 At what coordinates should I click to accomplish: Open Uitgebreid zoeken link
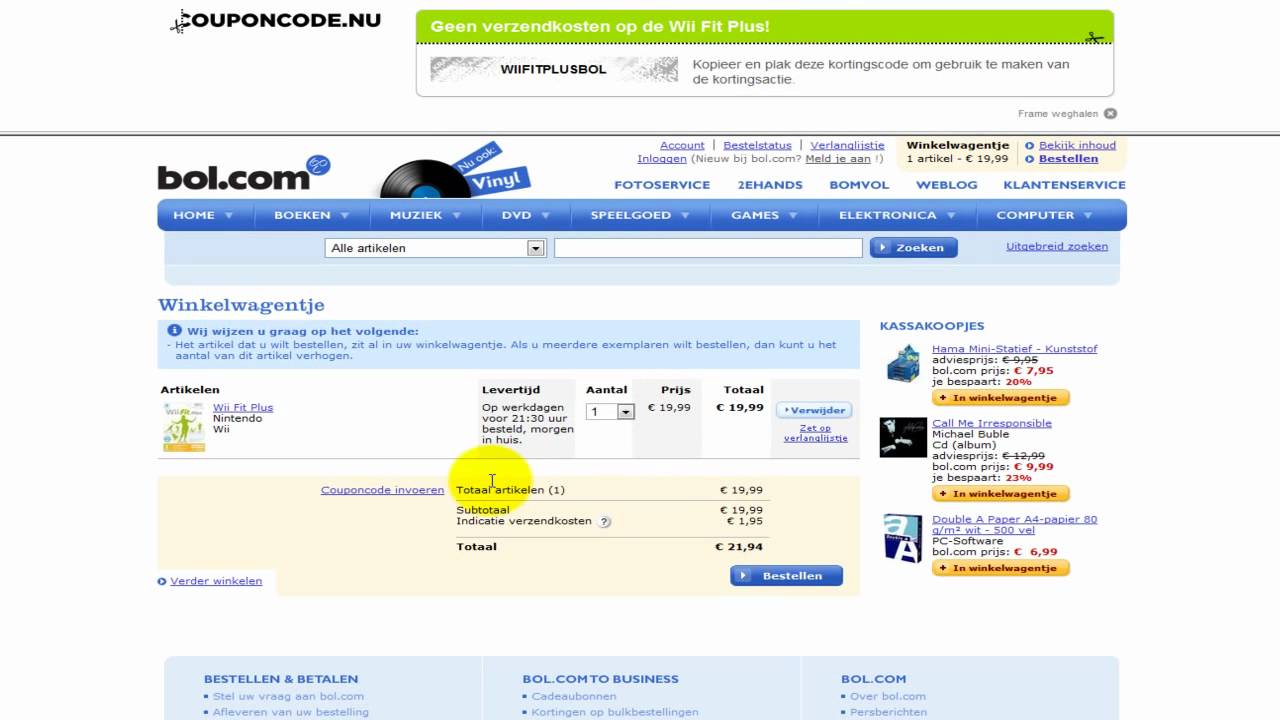(1057, 246)
